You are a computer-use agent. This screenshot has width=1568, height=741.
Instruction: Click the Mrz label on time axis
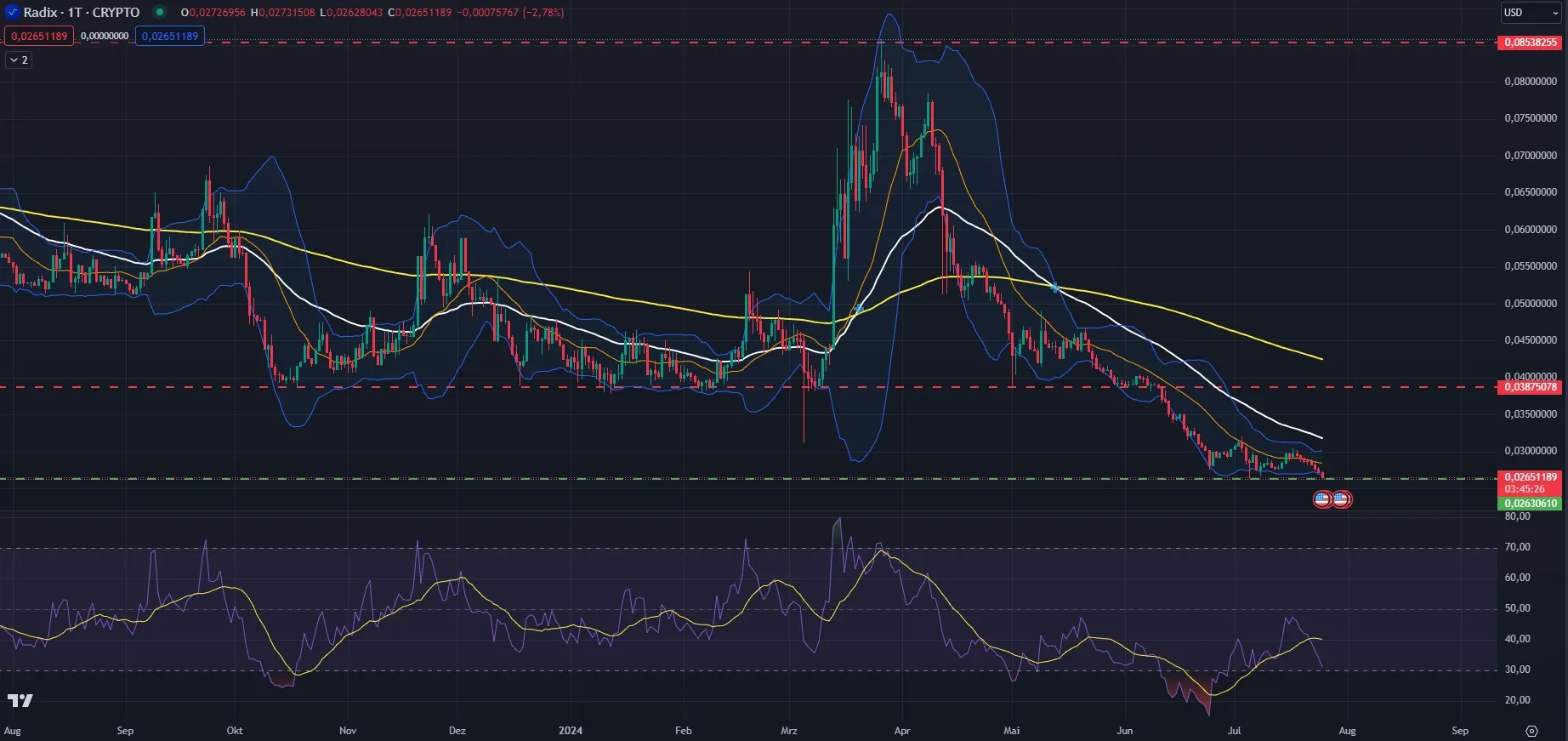[789, 731]
